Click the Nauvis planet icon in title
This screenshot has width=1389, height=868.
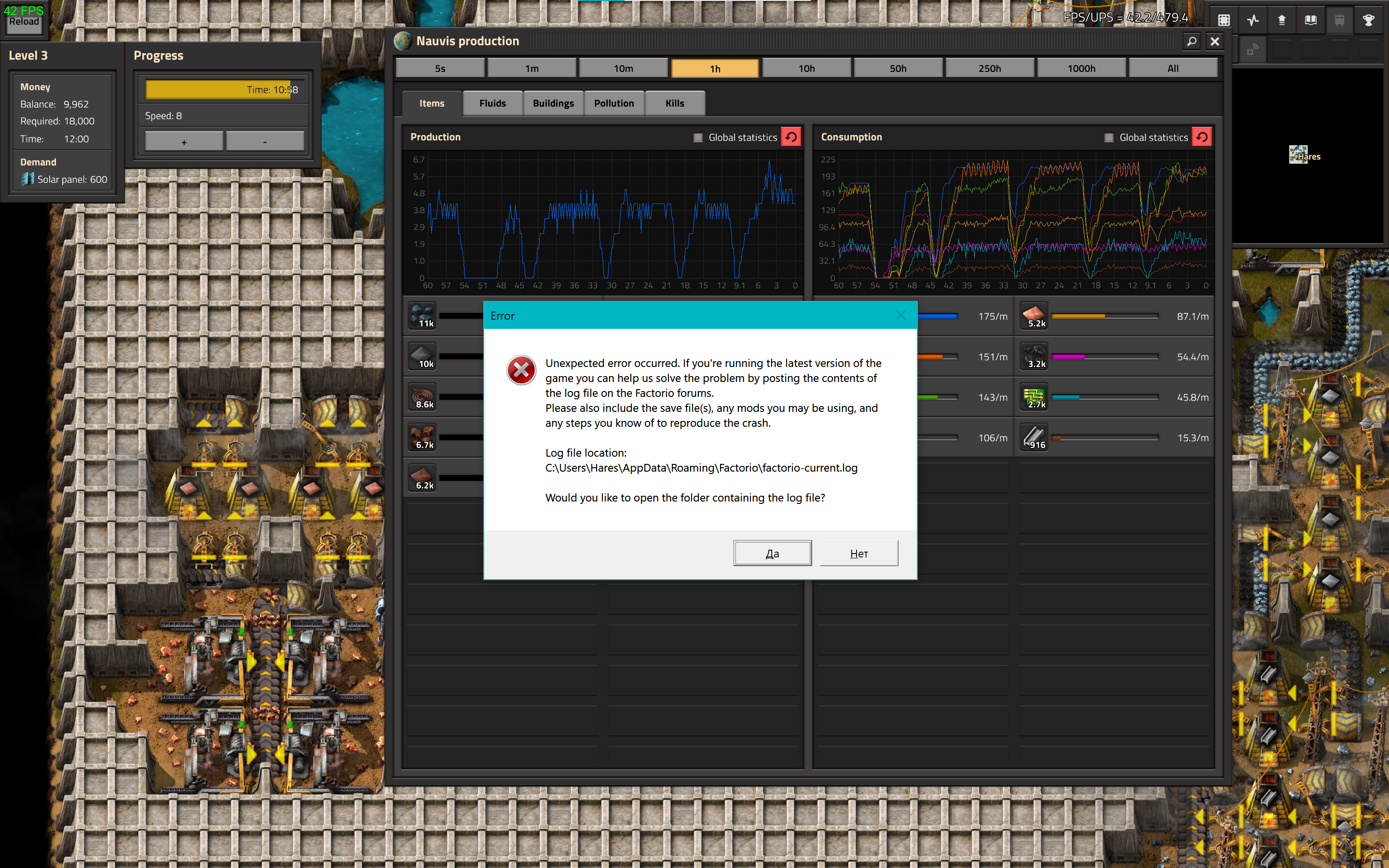[402, 41]
